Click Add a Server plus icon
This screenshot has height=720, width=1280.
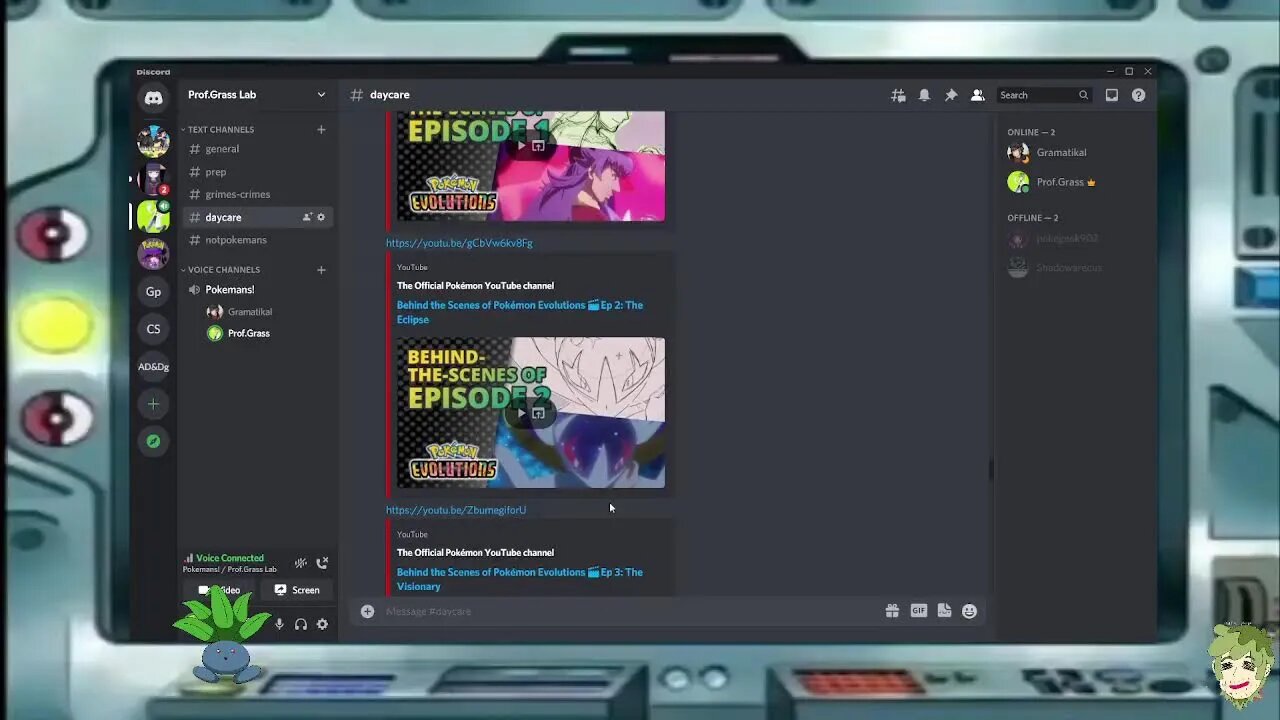pyautogui.click(x=153, y=404)
